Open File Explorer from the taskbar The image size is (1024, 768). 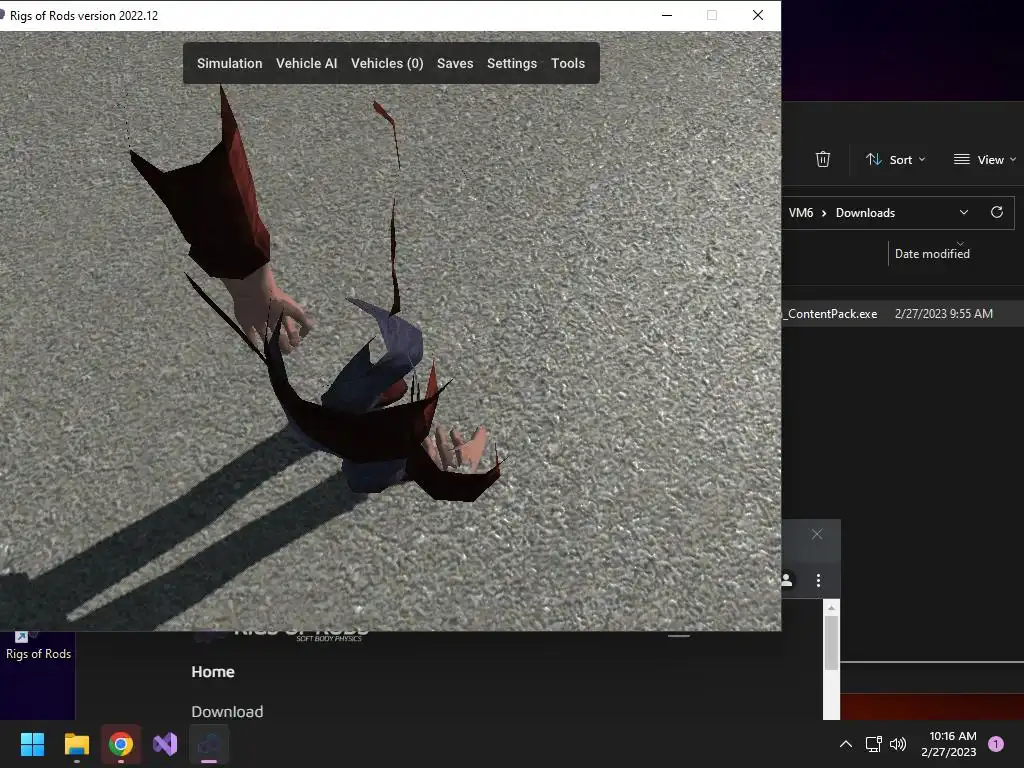[76, 744]
